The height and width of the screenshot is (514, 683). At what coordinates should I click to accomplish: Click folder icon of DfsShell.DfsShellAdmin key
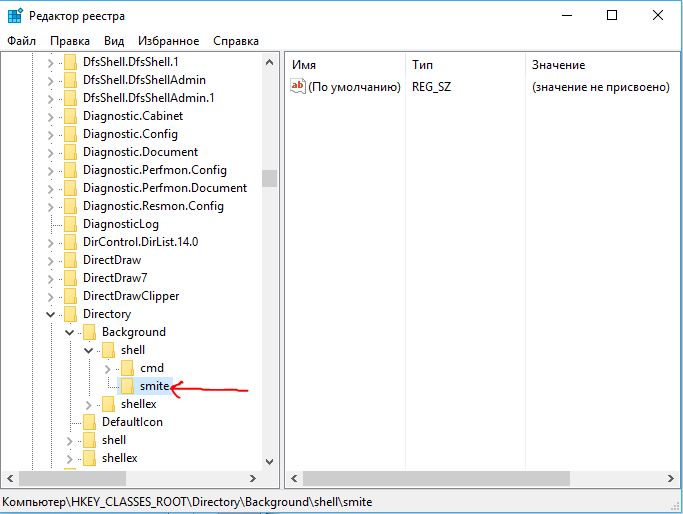coord(71,80)
